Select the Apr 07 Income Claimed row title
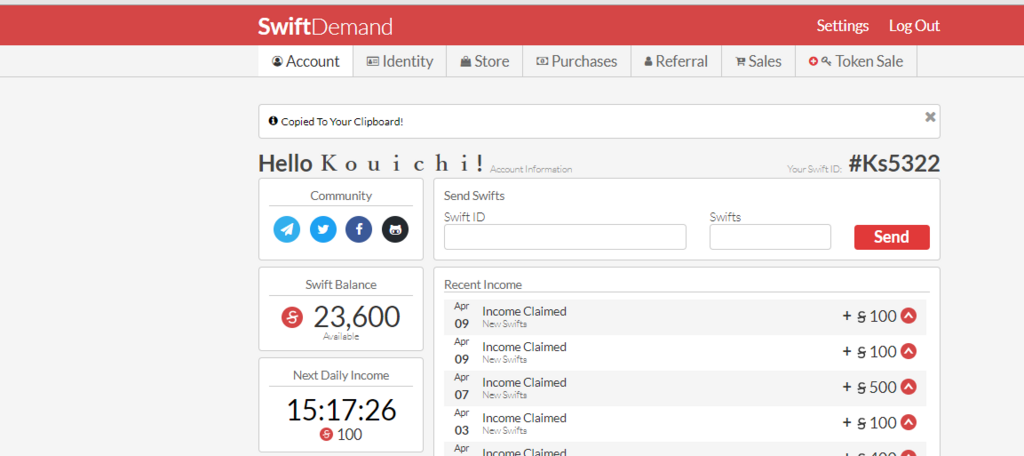Viewport: 1024px width, 456px height. tap(524, 382)
